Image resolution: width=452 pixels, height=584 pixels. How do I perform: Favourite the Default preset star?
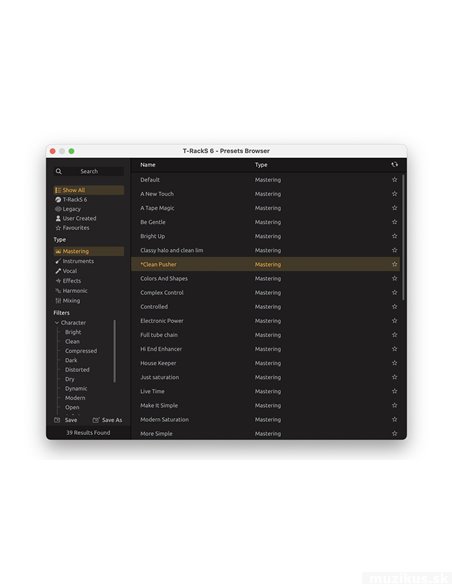coord(394,180)
